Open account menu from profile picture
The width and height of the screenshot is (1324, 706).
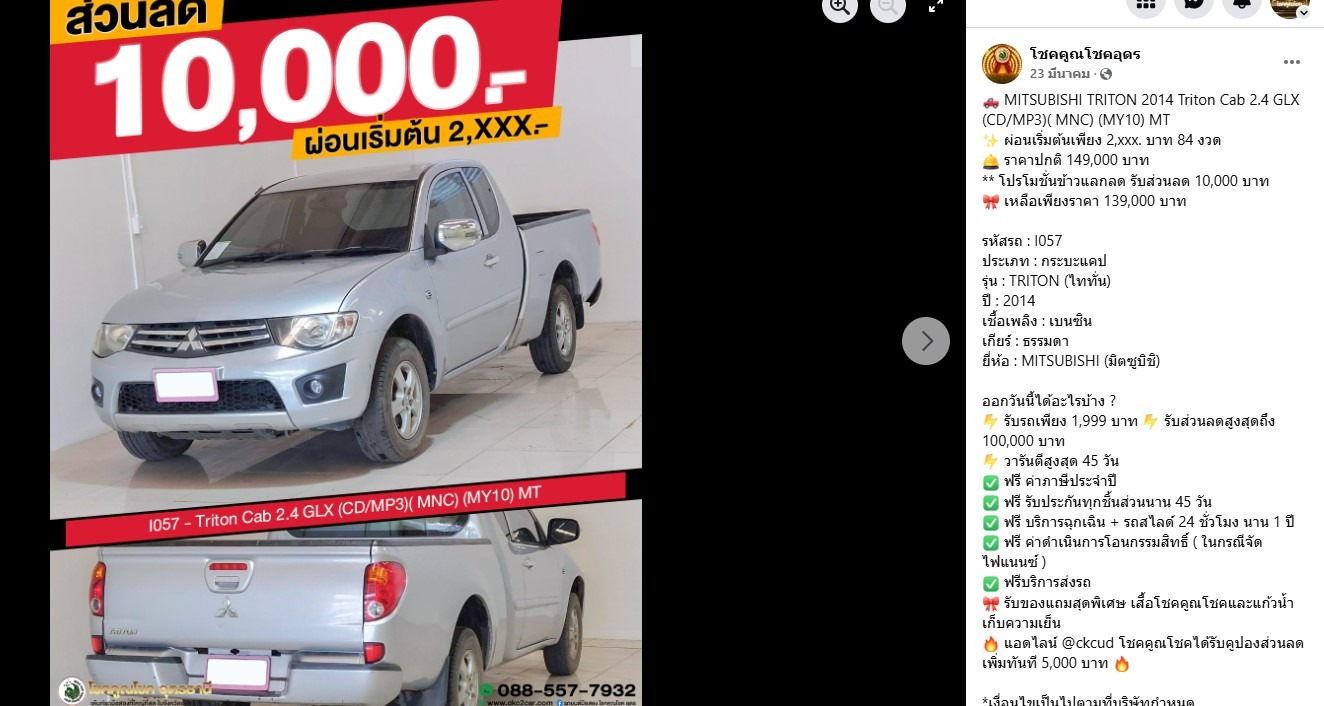coord(1290,4)
